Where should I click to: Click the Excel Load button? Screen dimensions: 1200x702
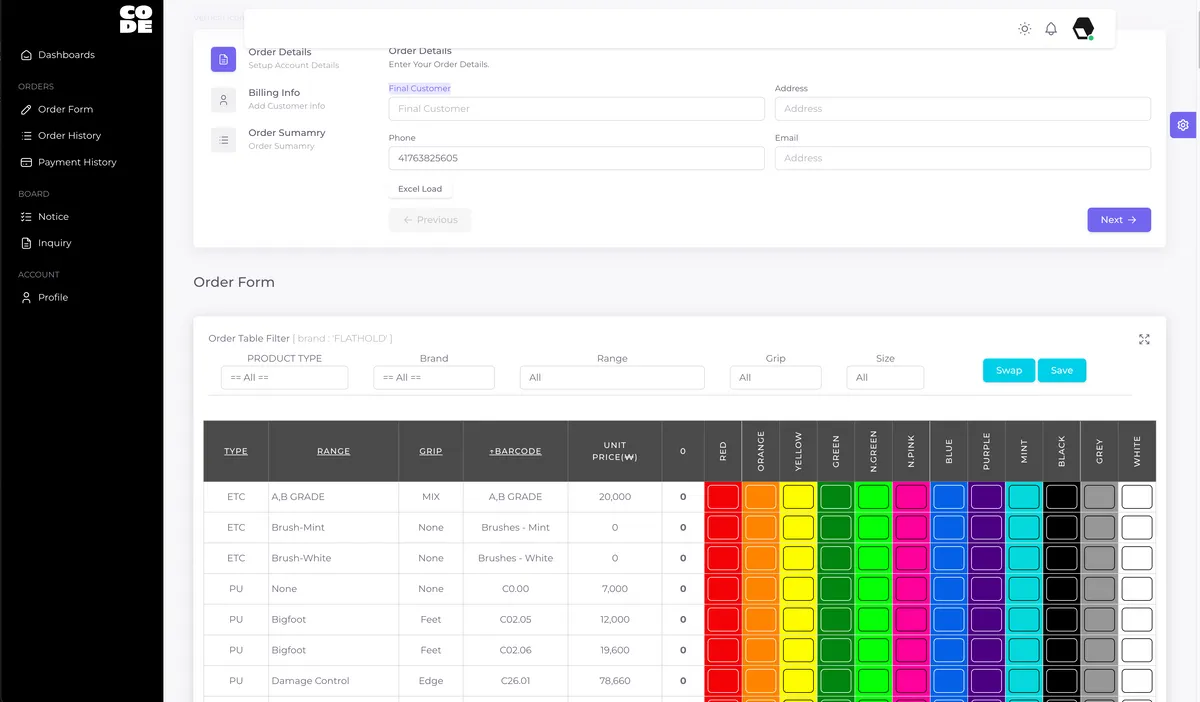click(x=420, y=189)
